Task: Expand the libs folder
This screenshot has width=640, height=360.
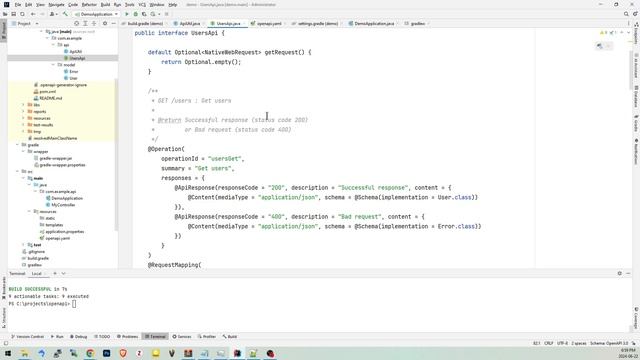Action: pyautogui.click(x=23, y=105)
